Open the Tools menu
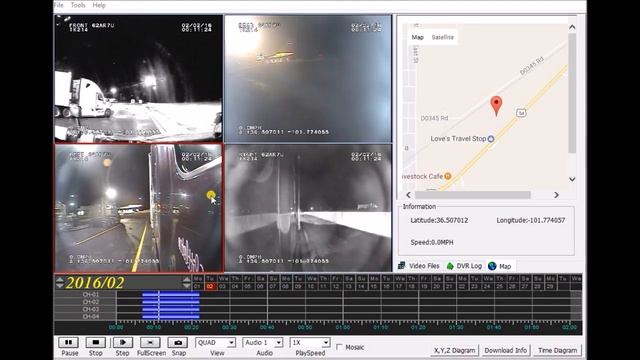The width and height of the screenshot is (640, 360). point(78,5)
